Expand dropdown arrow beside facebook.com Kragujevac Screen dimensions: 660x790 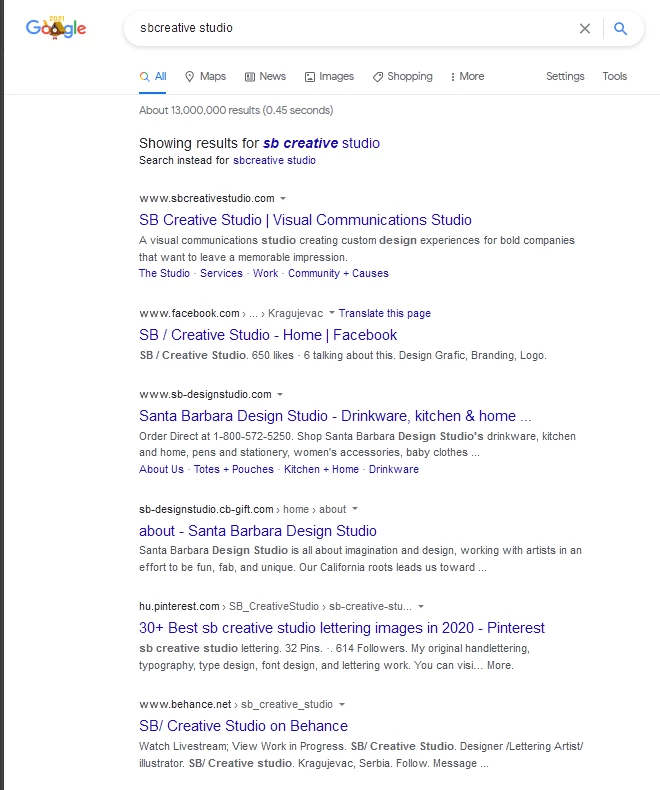tap(332, 313)
